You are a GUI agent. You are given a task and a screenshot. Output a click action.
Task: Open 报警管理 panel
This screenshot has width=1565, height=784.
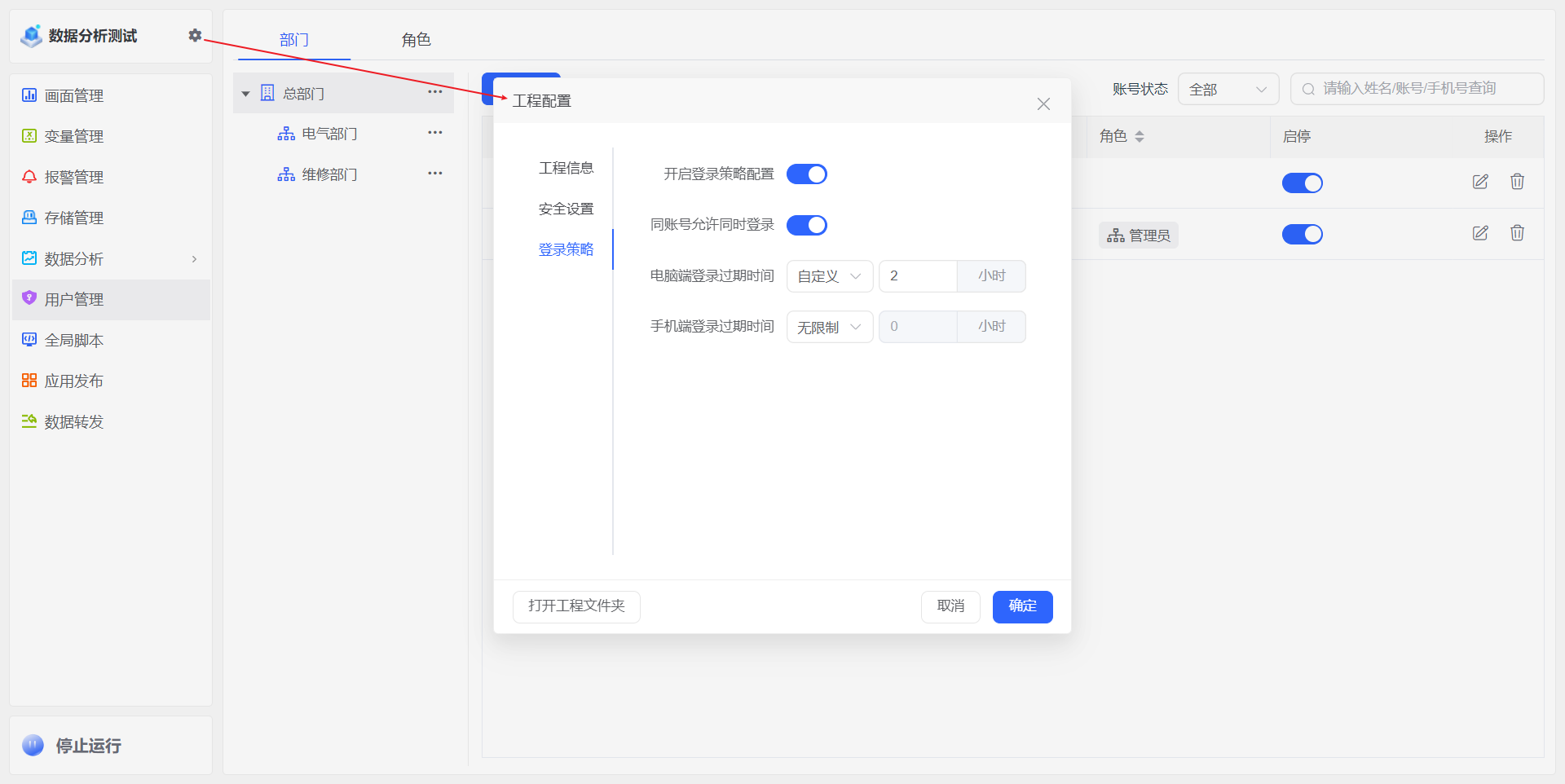coord(73,177)
